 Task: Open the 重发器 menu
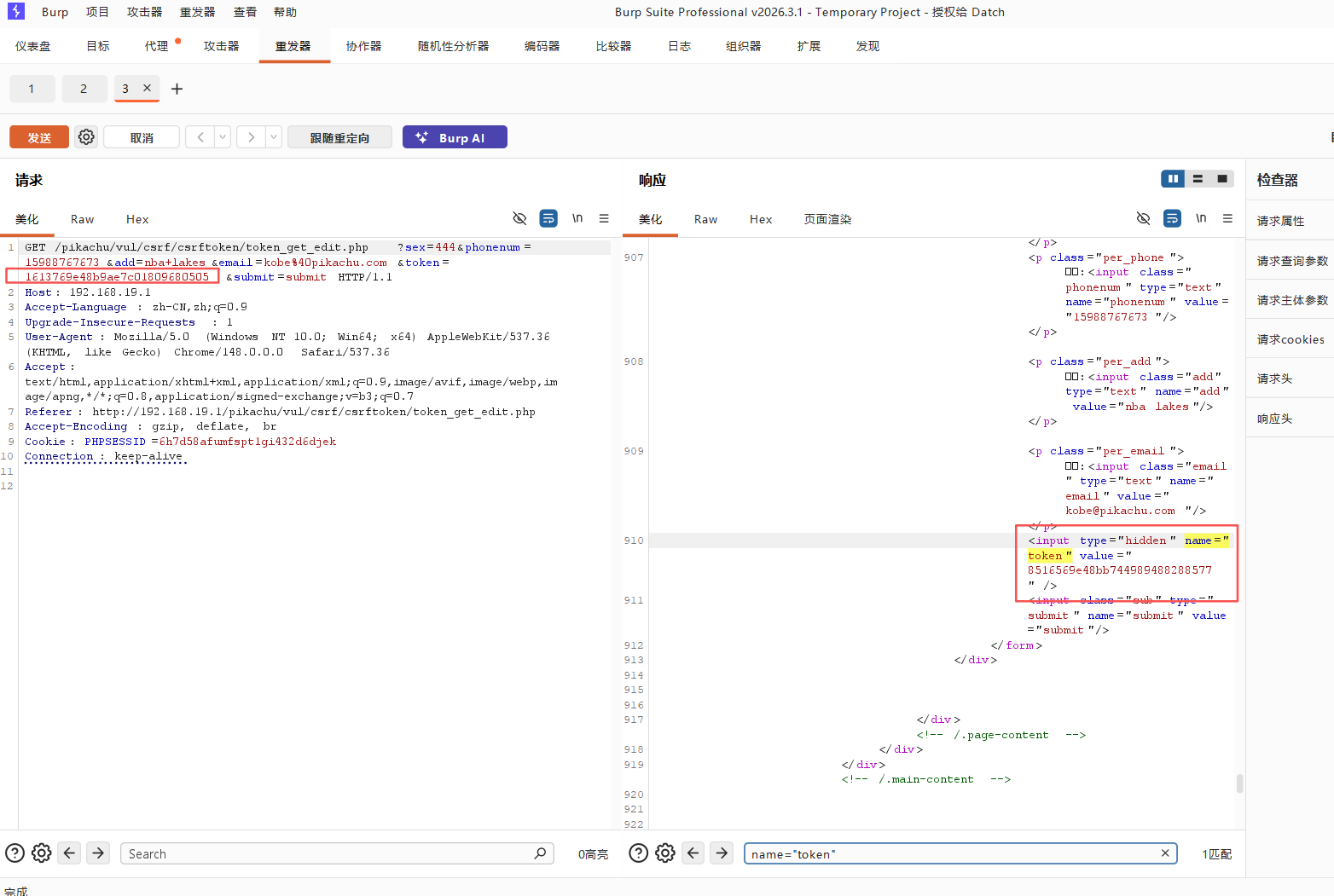coord(197,12)
